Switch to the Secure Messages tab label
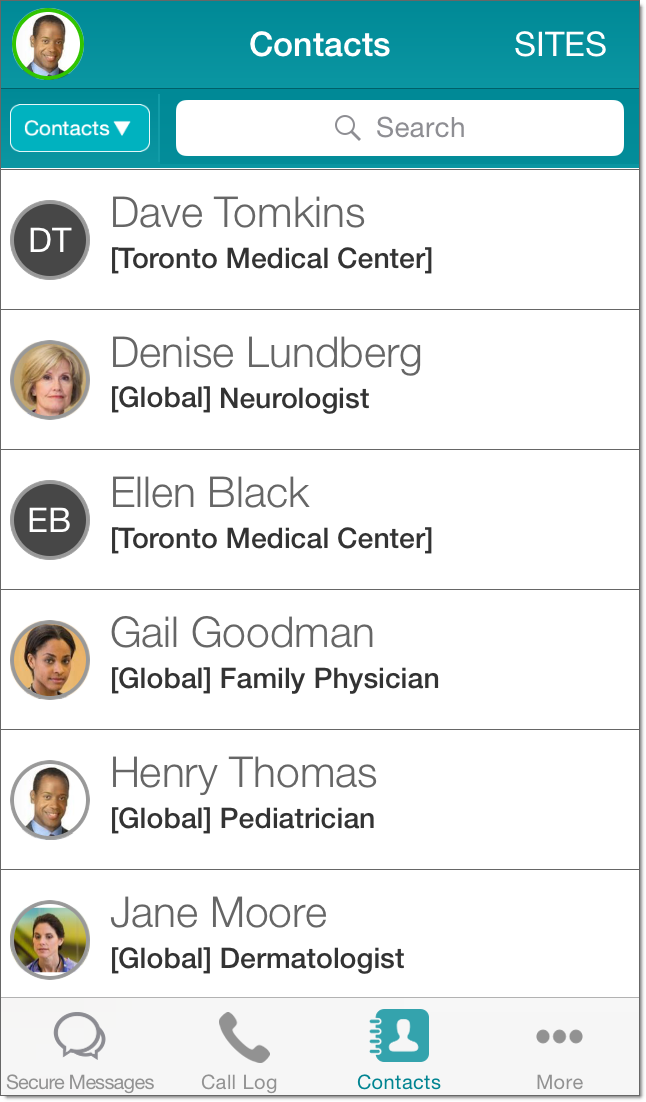Image resolution: width=646 pixels, height=1102 pixels. (x=80, y=1082)
